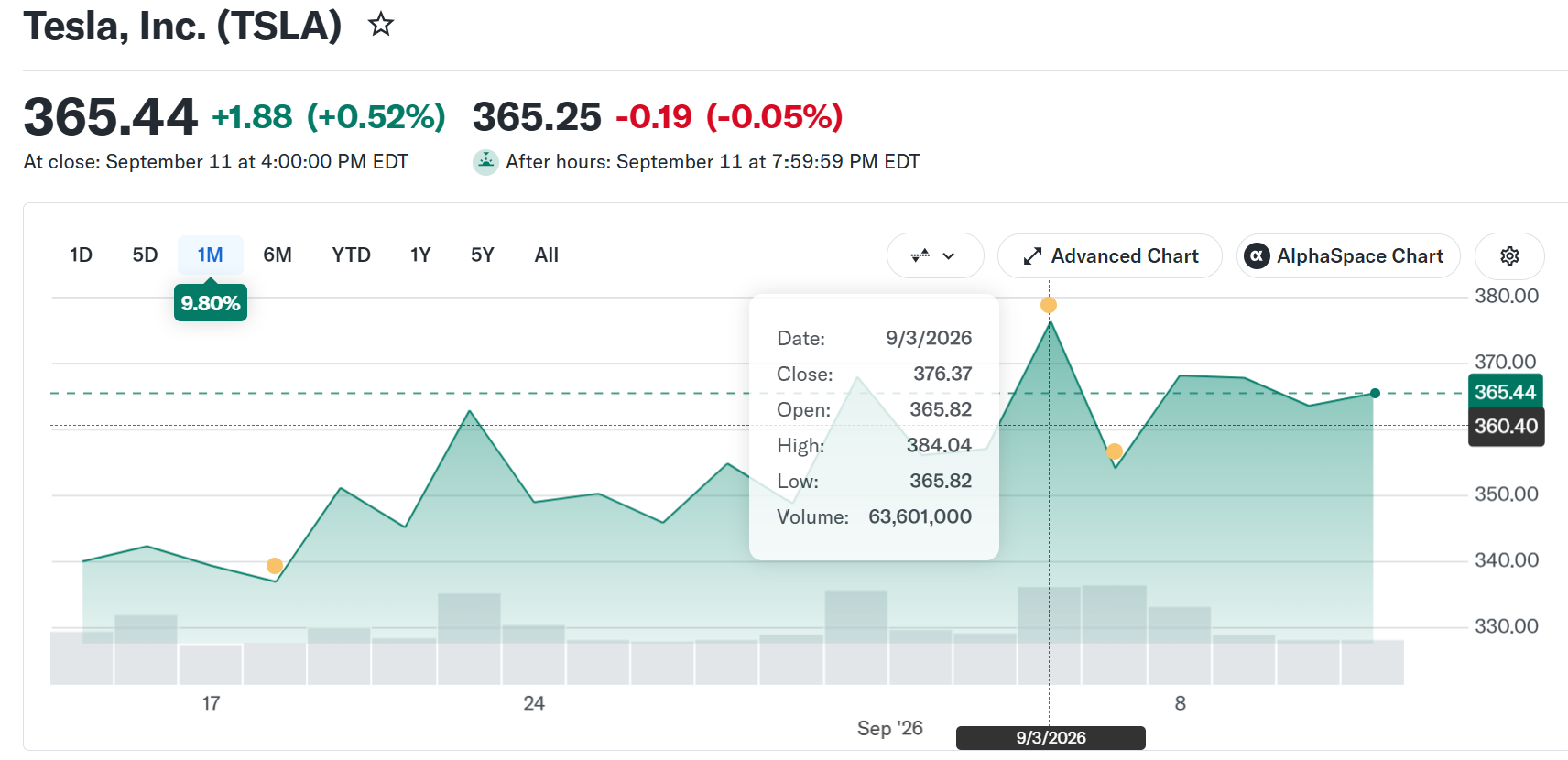Screen dimensions: 1568x760
Task: Select the All time range
Action: point(547,255)
